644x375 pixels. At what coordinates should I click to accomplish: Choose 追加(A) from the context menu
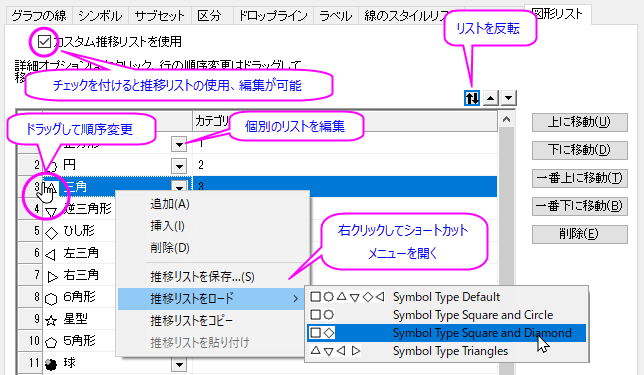tap(170, 204)
